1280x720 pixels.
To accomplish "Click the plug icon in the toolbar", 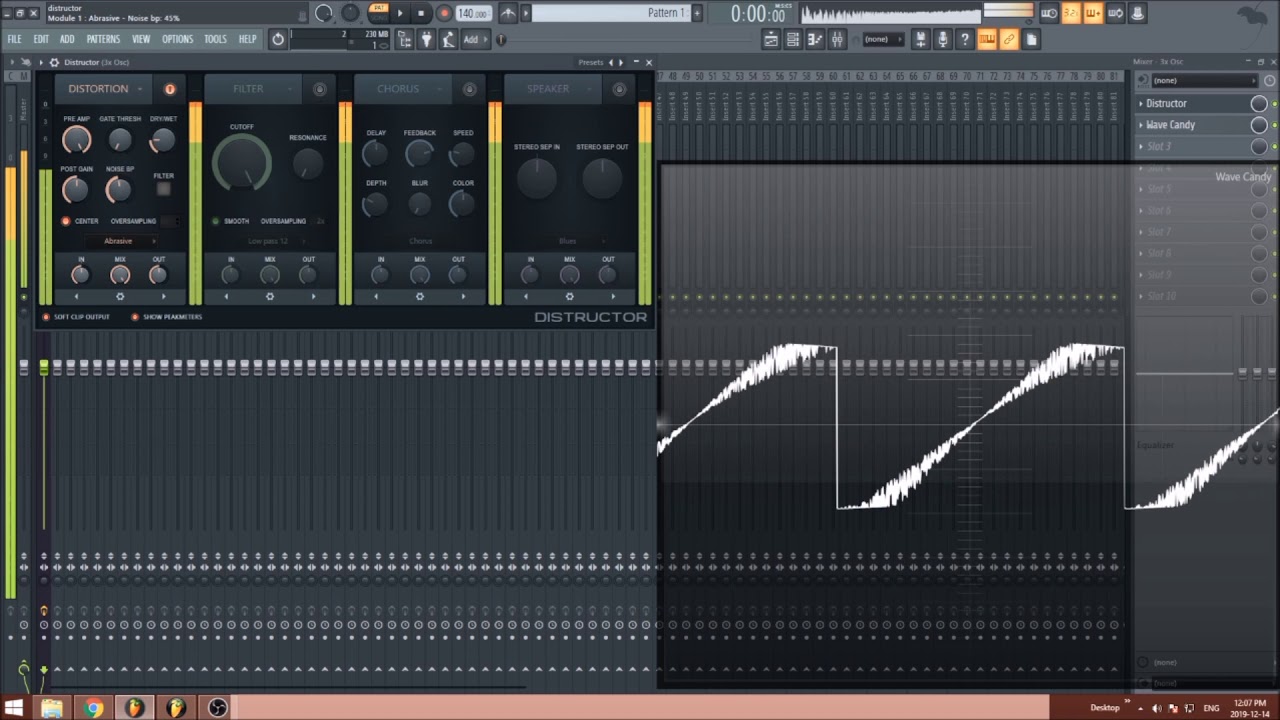I will (x=426, y=39).
